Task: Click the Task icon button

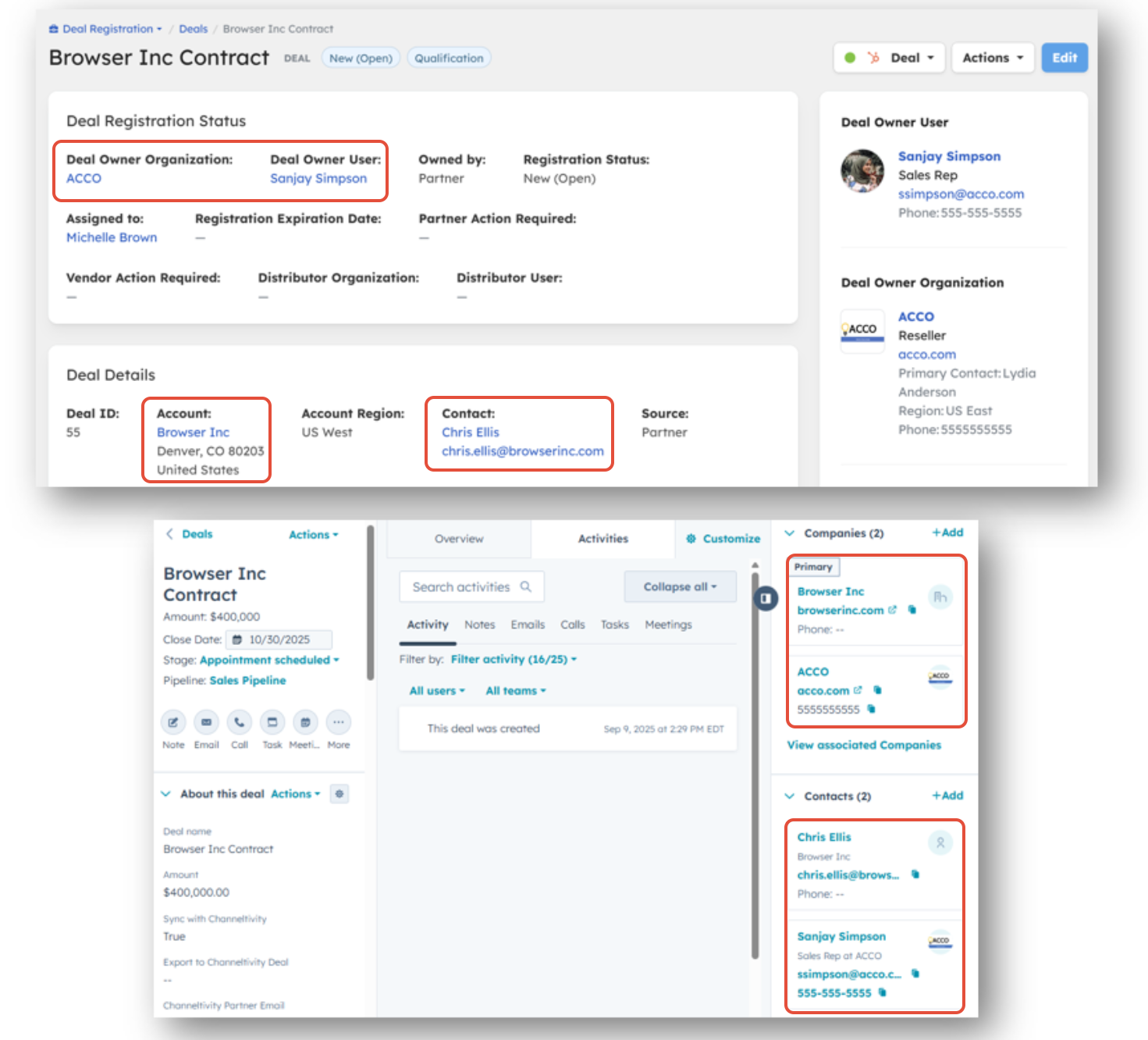Action: [272, 722]
